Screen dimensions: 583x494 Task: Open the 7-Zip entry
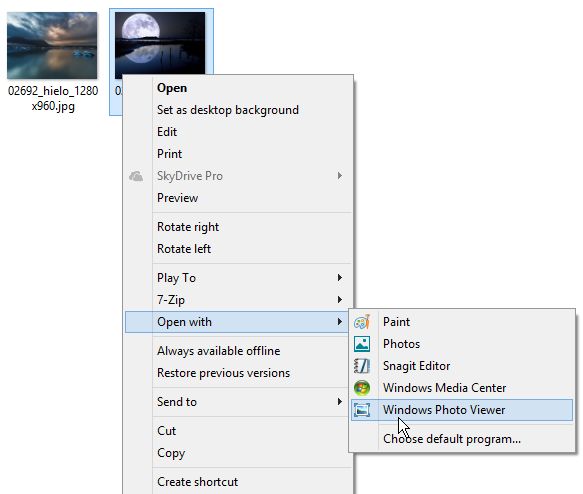[x=238, y=300]
